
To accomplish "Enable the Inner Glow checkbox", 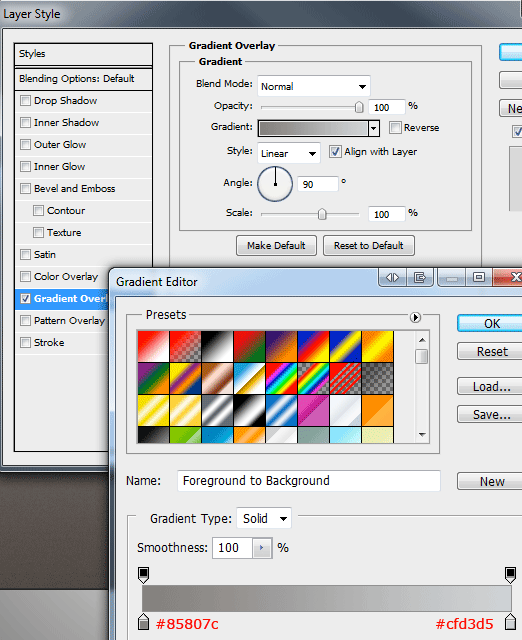I will 25,167.
